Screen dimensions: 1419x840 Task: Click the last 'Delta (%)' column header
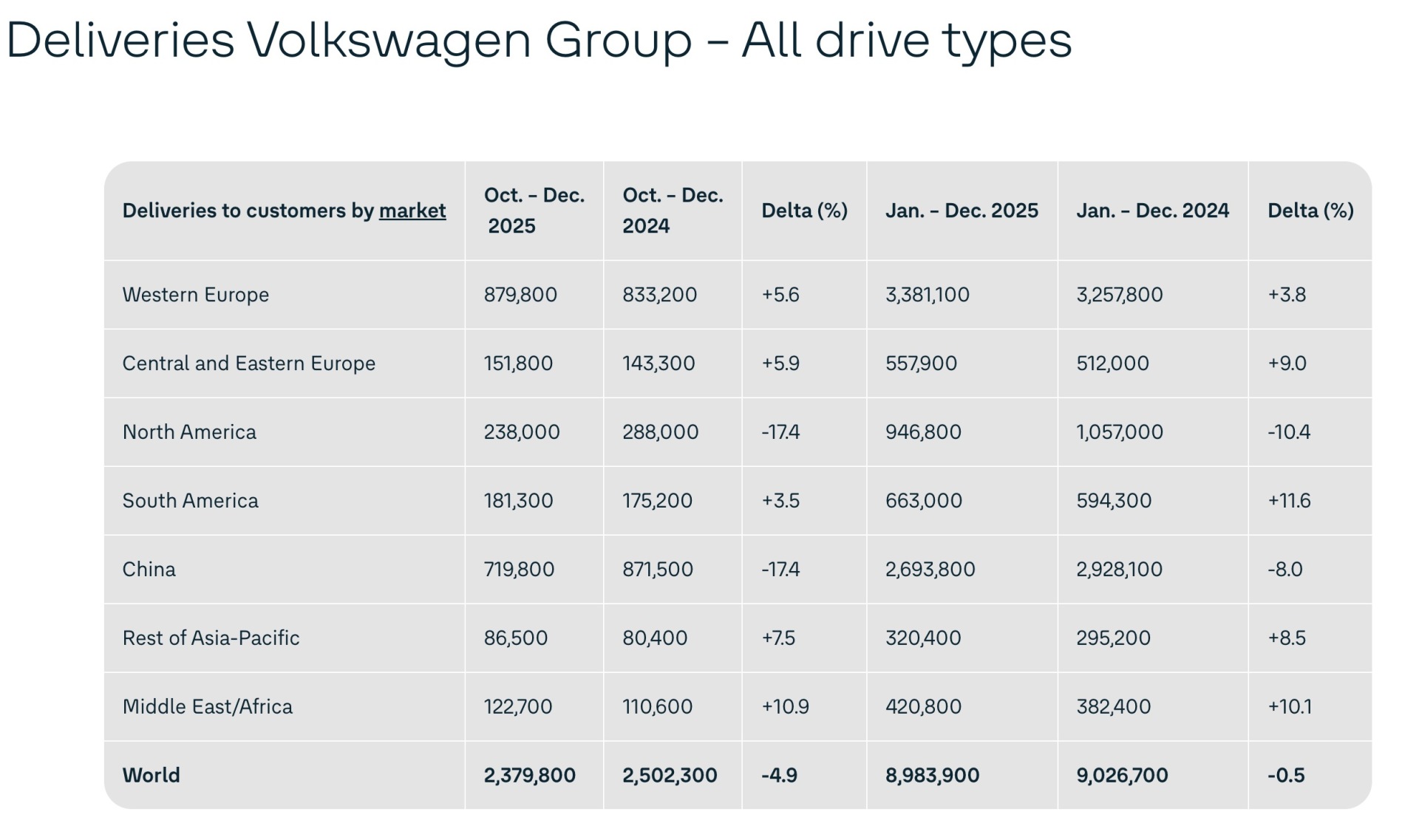point(1310,211)
